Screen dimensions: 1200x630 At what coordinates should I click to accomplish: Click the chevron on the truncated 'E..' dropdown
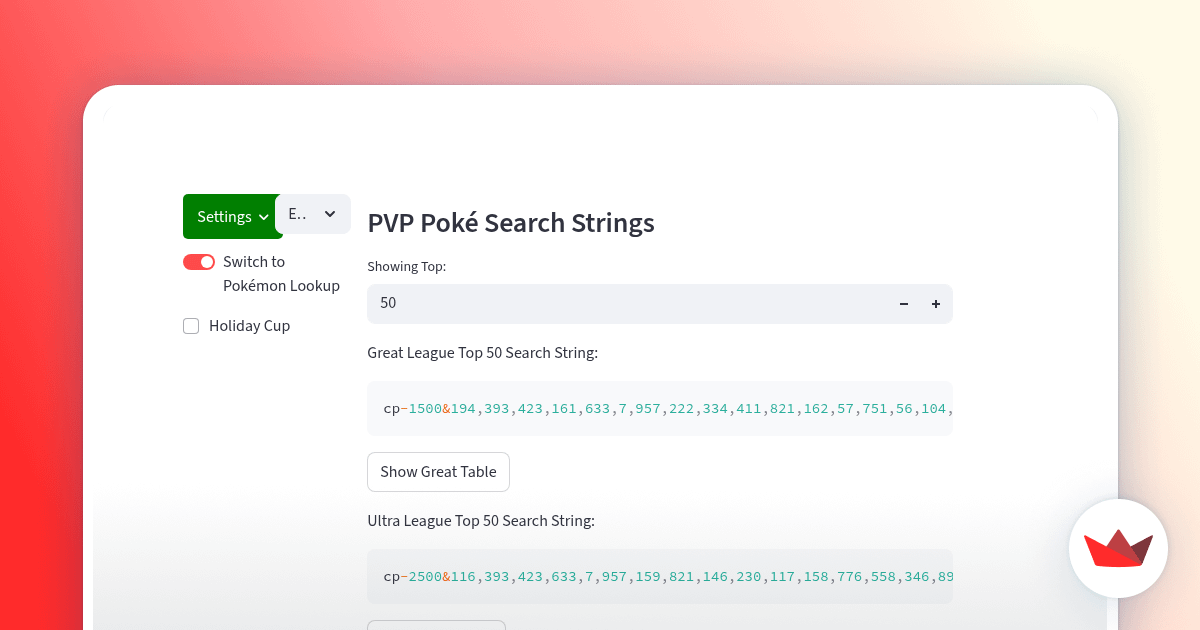tap(330, 214)
